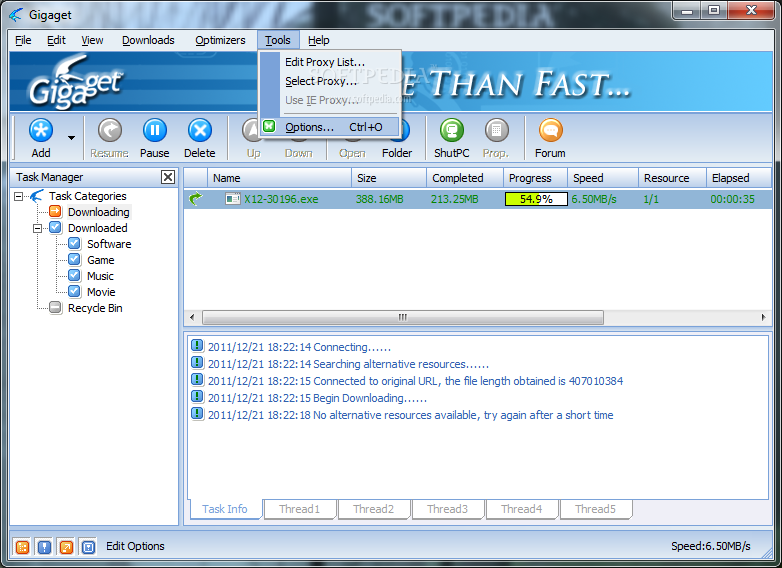Image resolution: width=782 pixels, height=568 pixels.
Task: Select the Movie category icon
Action: [x=74, y=291]
